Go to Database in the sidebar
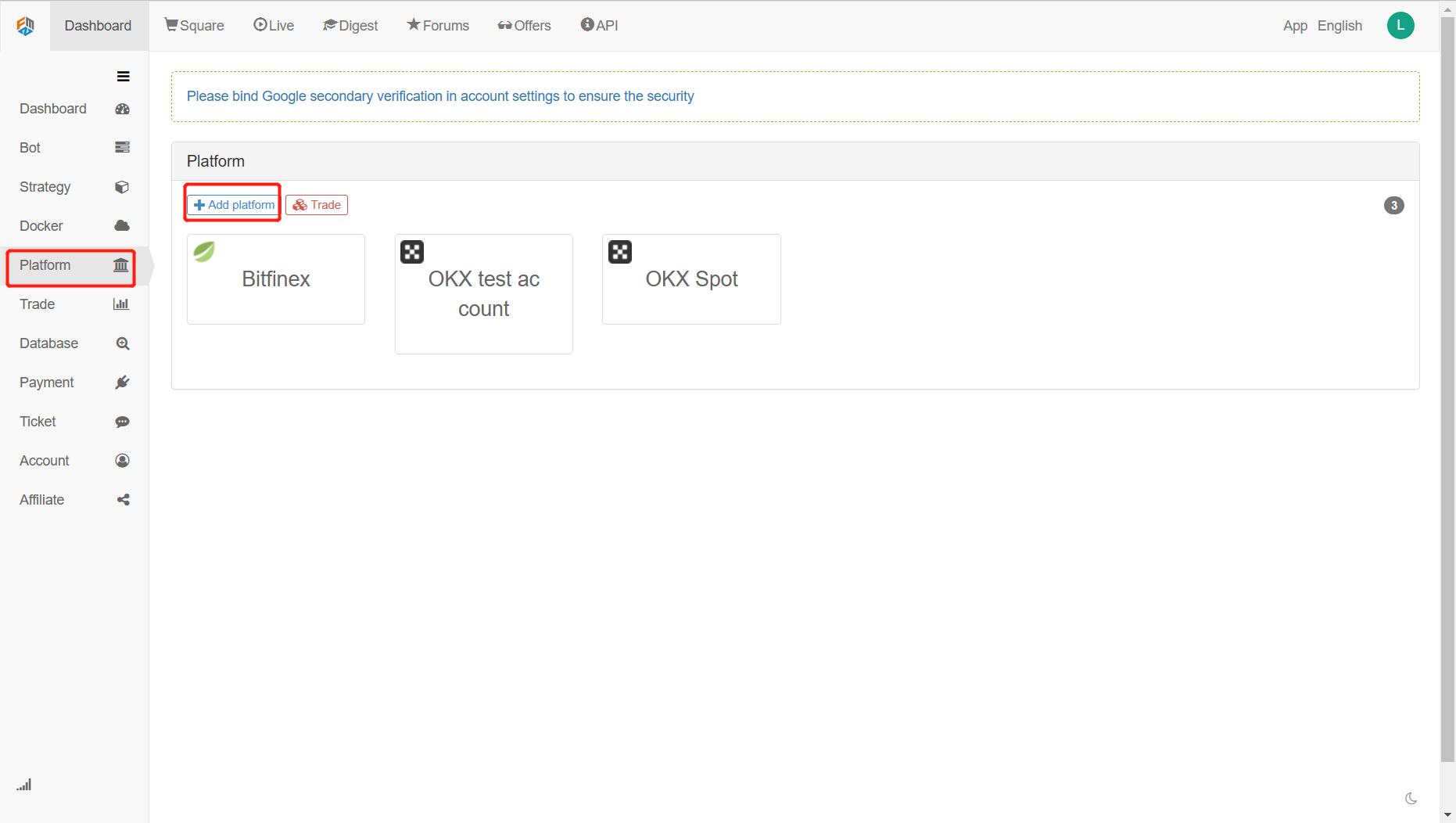1456x823 pixels. pos(74,343)
